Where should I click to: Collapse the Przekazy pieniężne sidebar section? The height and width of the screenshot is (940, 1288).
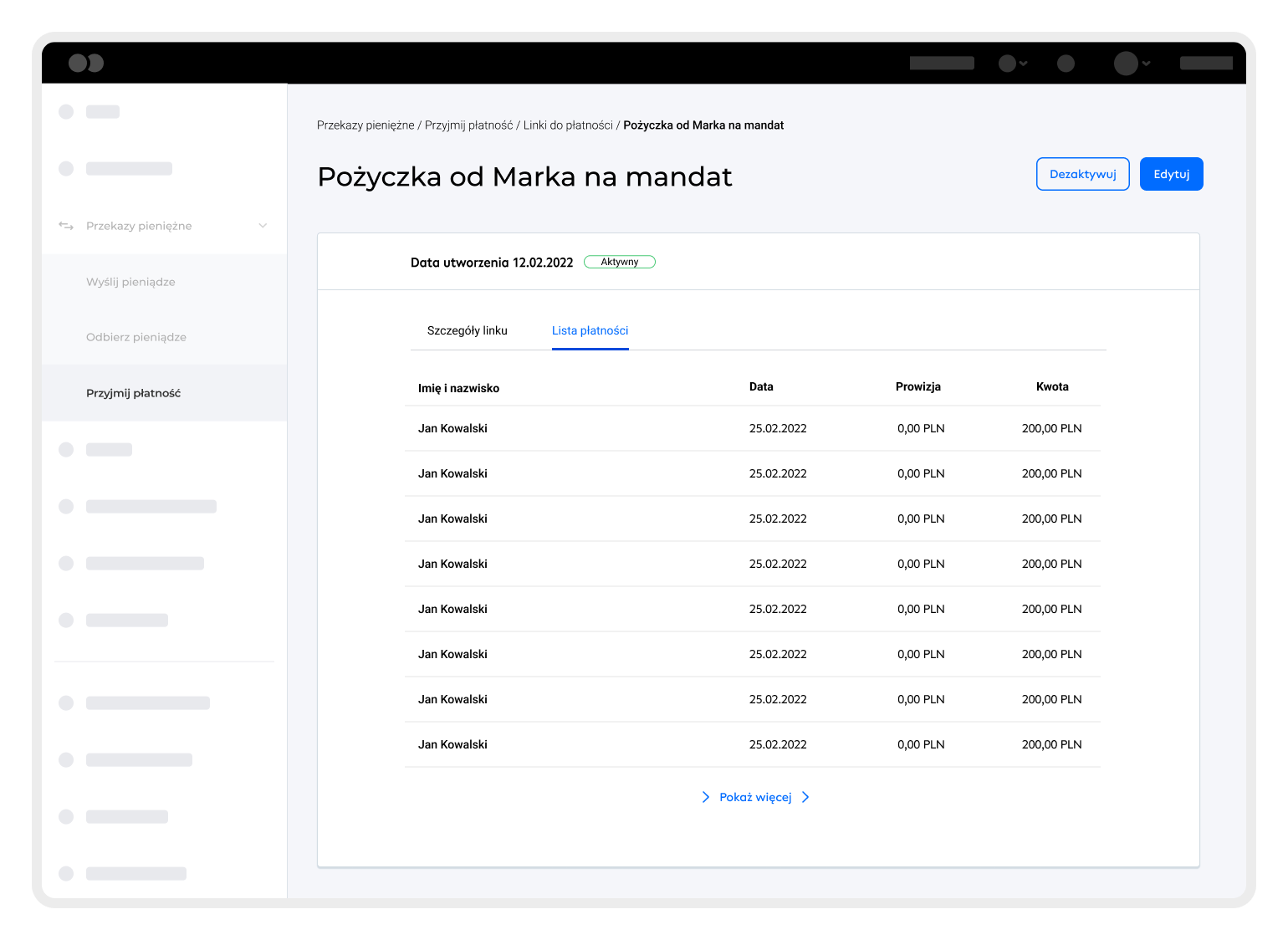pyautogui.click(x=263, y=226)
